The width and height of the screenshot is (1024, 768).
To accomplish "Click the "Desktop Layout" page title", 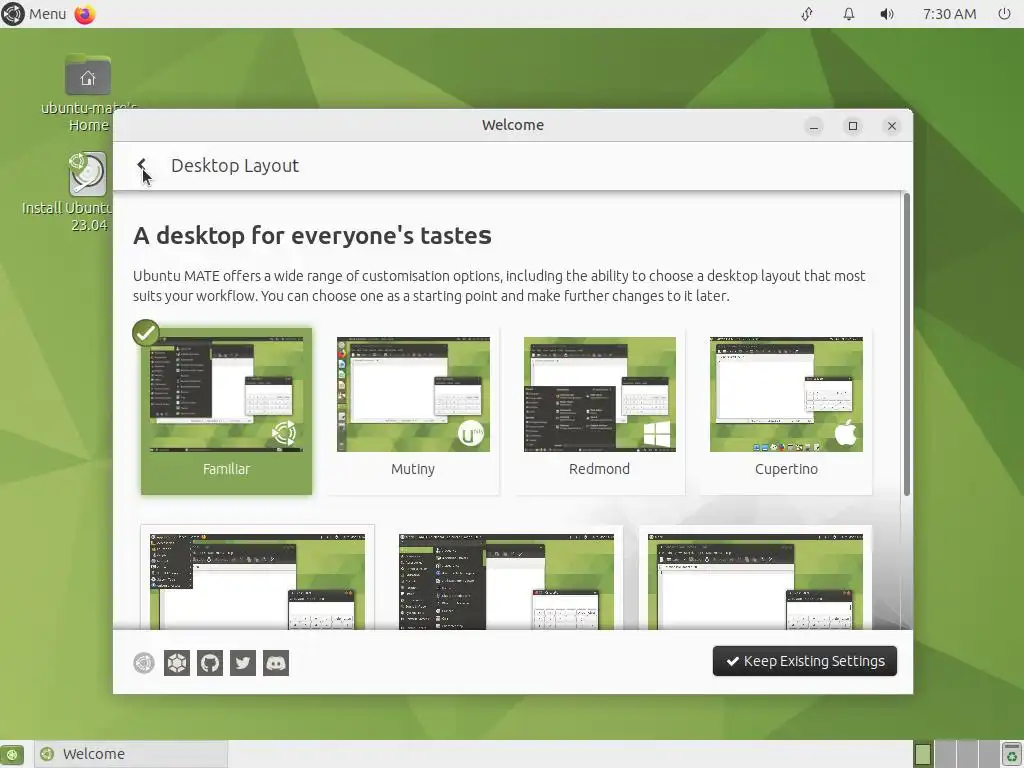I will click(235, 166).
